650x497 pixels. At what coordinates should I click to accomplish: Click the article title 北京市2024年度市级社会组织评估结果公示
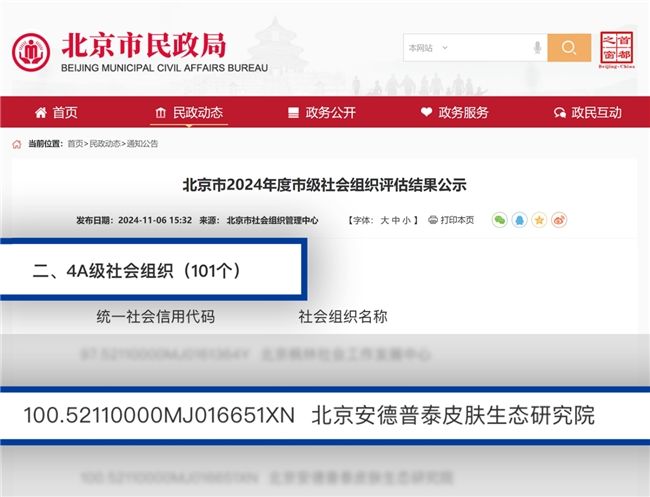click(x=325, y=185)
